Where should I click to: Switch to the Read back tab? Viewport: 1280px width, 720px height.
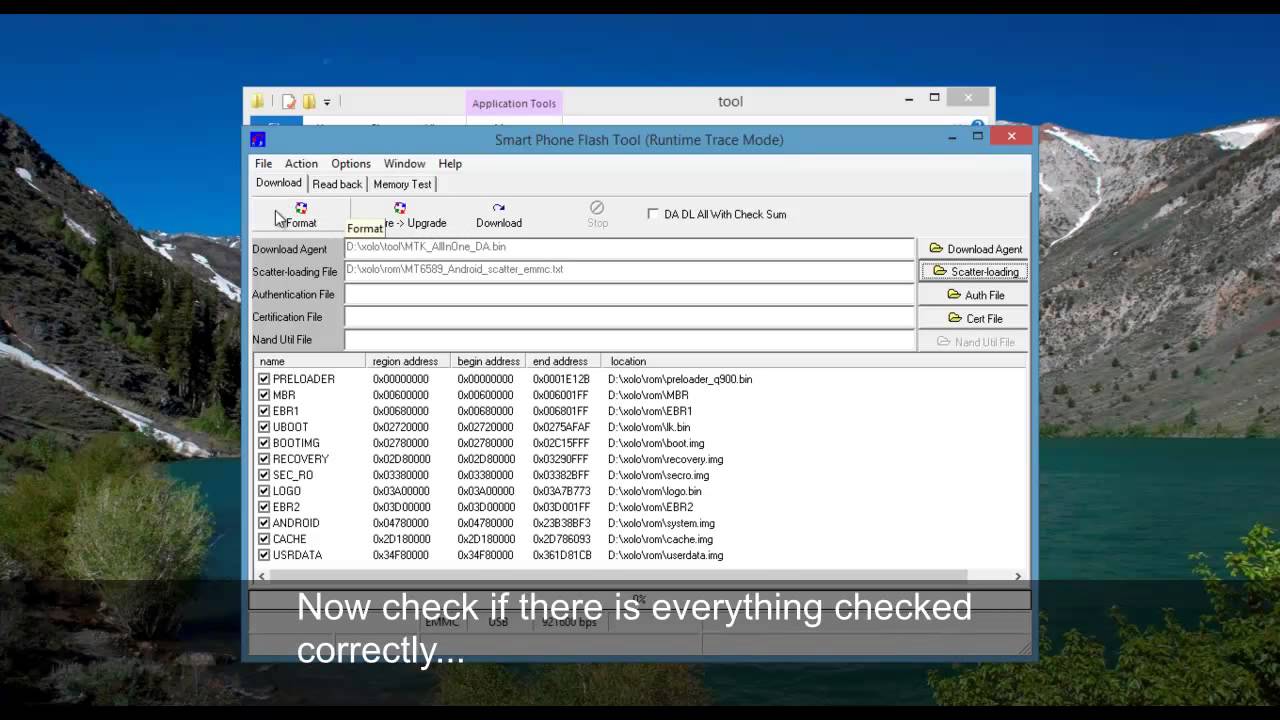(337, 184)
